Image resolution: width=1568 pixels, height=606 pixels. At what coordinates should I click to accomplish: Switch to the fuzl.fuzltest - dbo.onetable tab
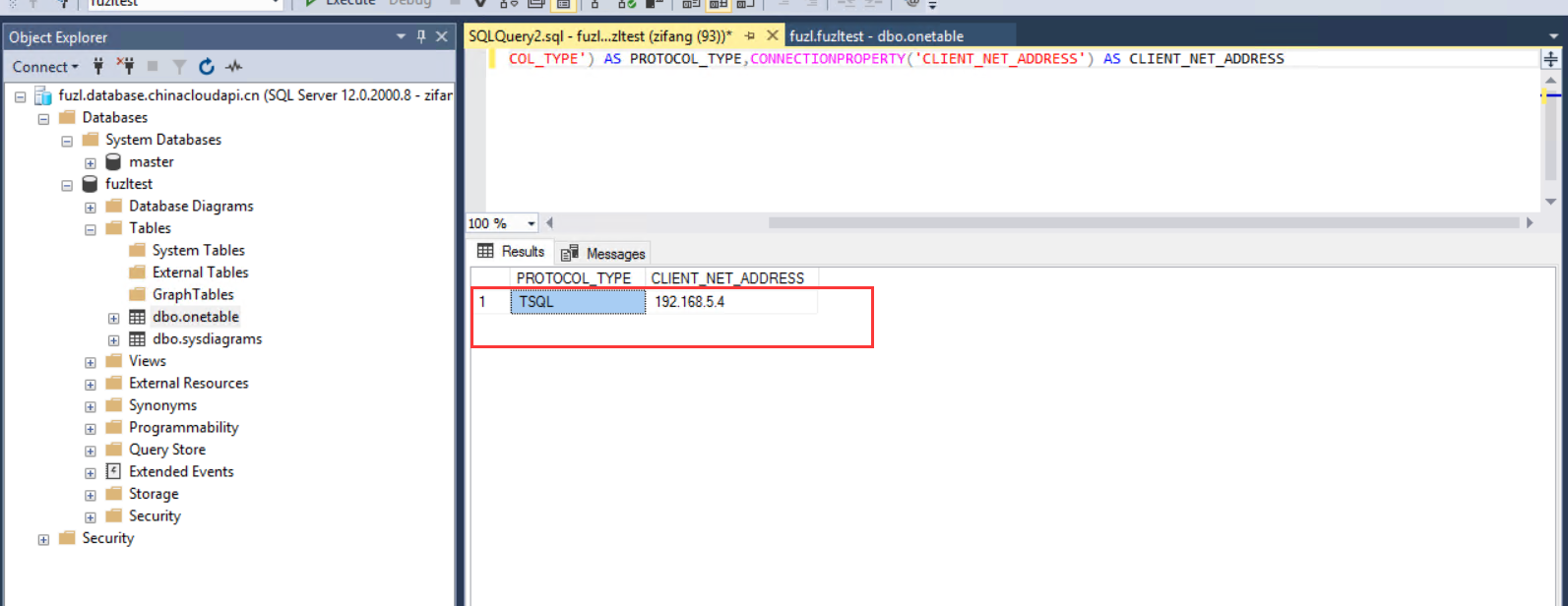click(x=876, y=35)
